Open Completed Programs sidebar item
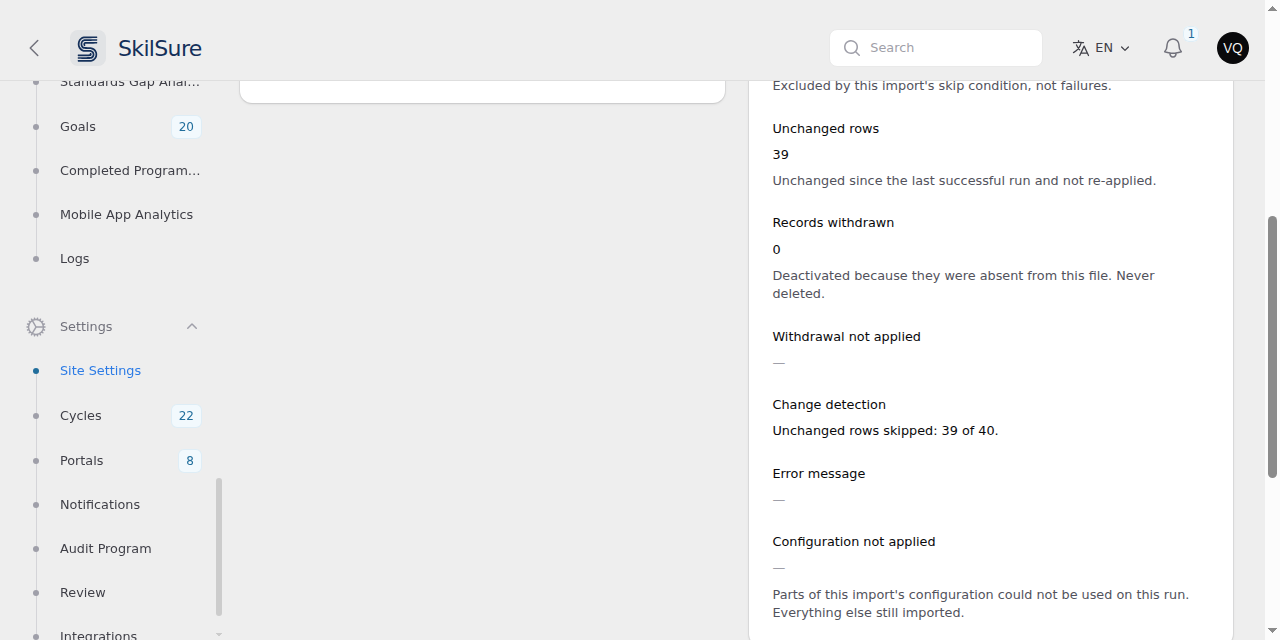 tap(130, 171)
